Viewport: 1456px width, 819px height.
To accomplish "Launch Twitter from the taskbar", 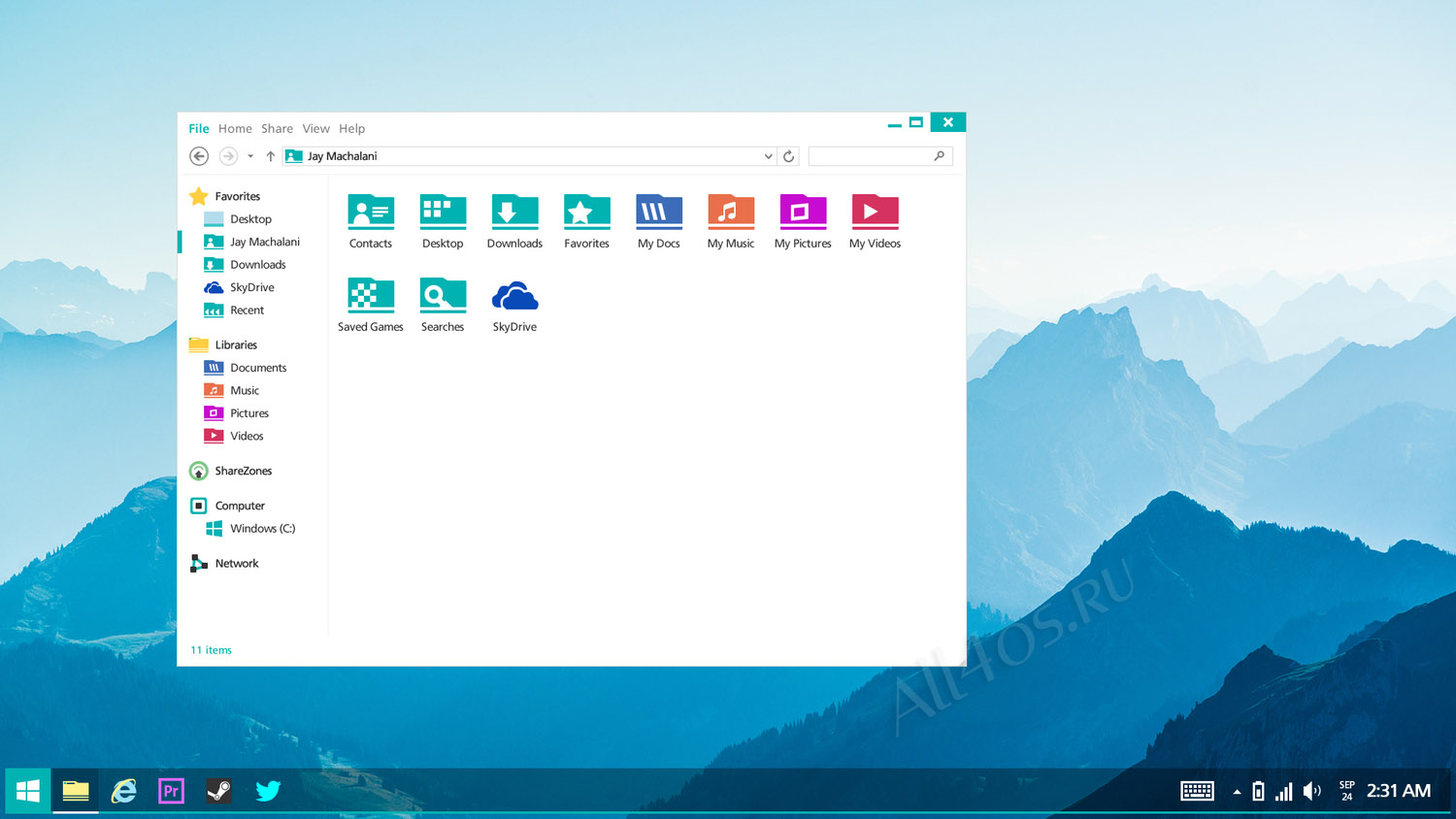I will click(268, 791).
